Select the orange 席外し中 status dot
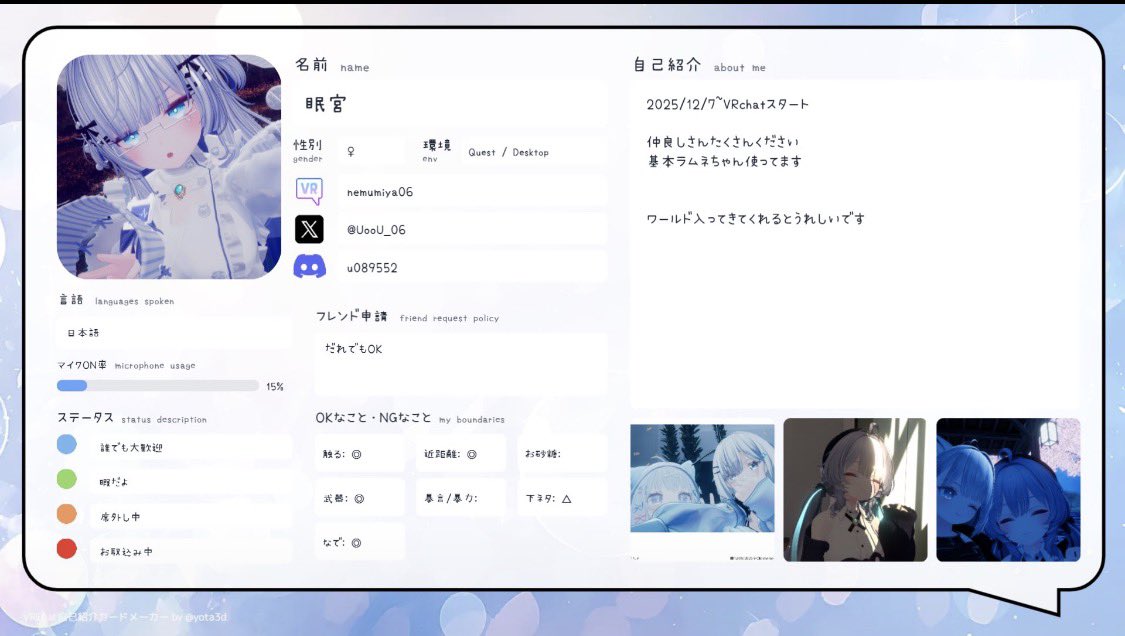This screenshot has height=636, width=1125. [67, 514]
